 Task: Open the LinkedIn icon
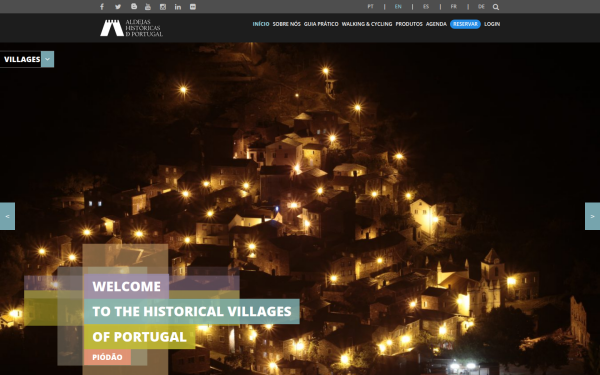pos(178,7)
